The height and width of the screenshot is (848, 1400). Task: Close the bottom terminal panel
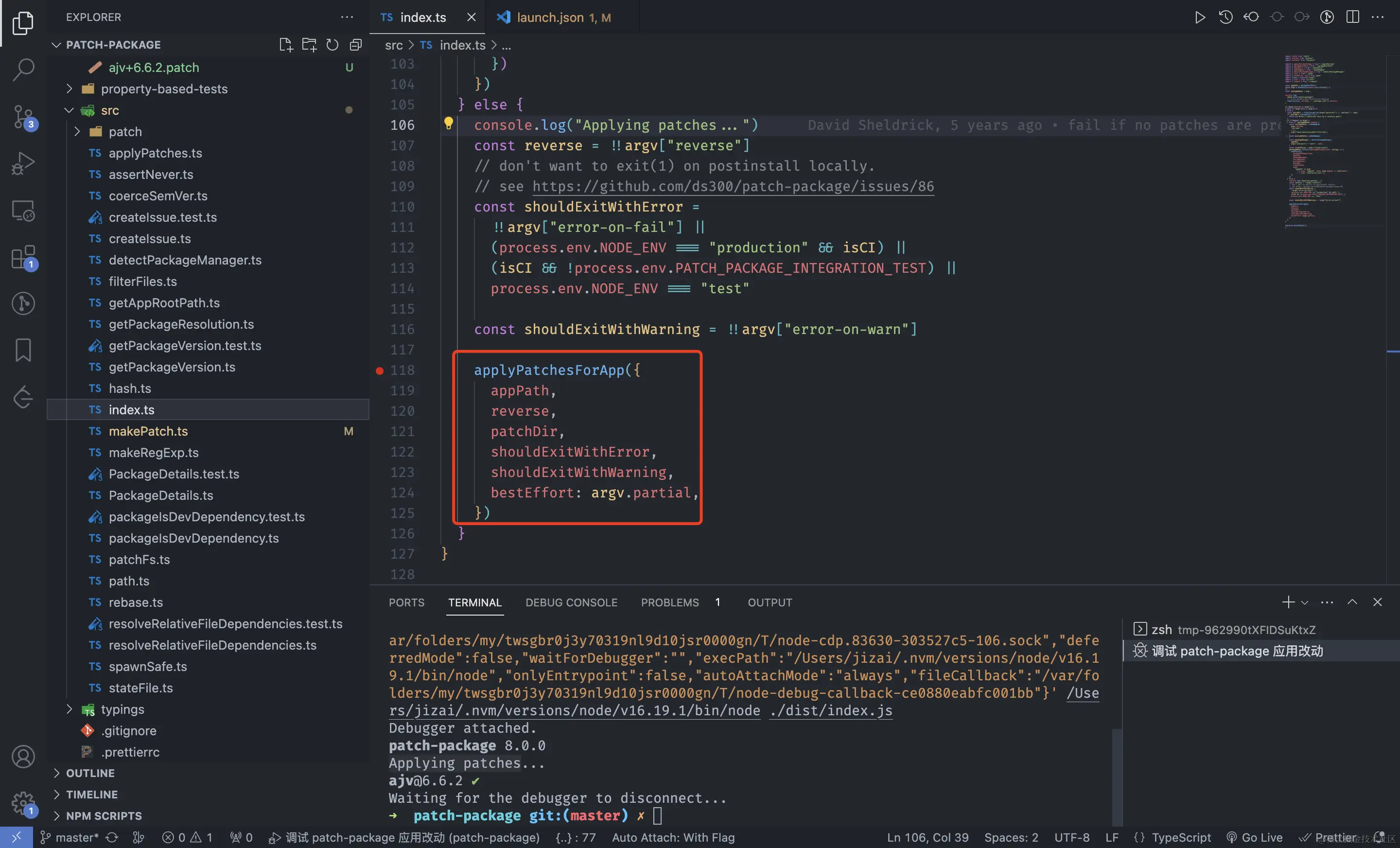point(1377,602)
